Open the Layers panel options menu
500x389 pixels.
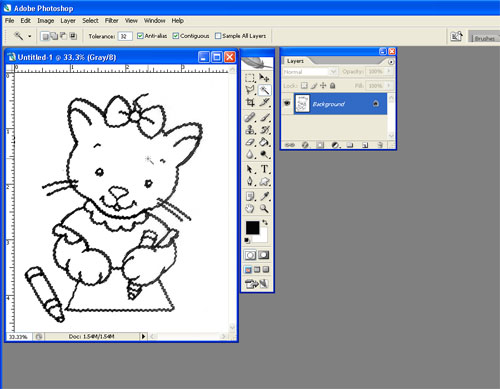click(391, 62)
